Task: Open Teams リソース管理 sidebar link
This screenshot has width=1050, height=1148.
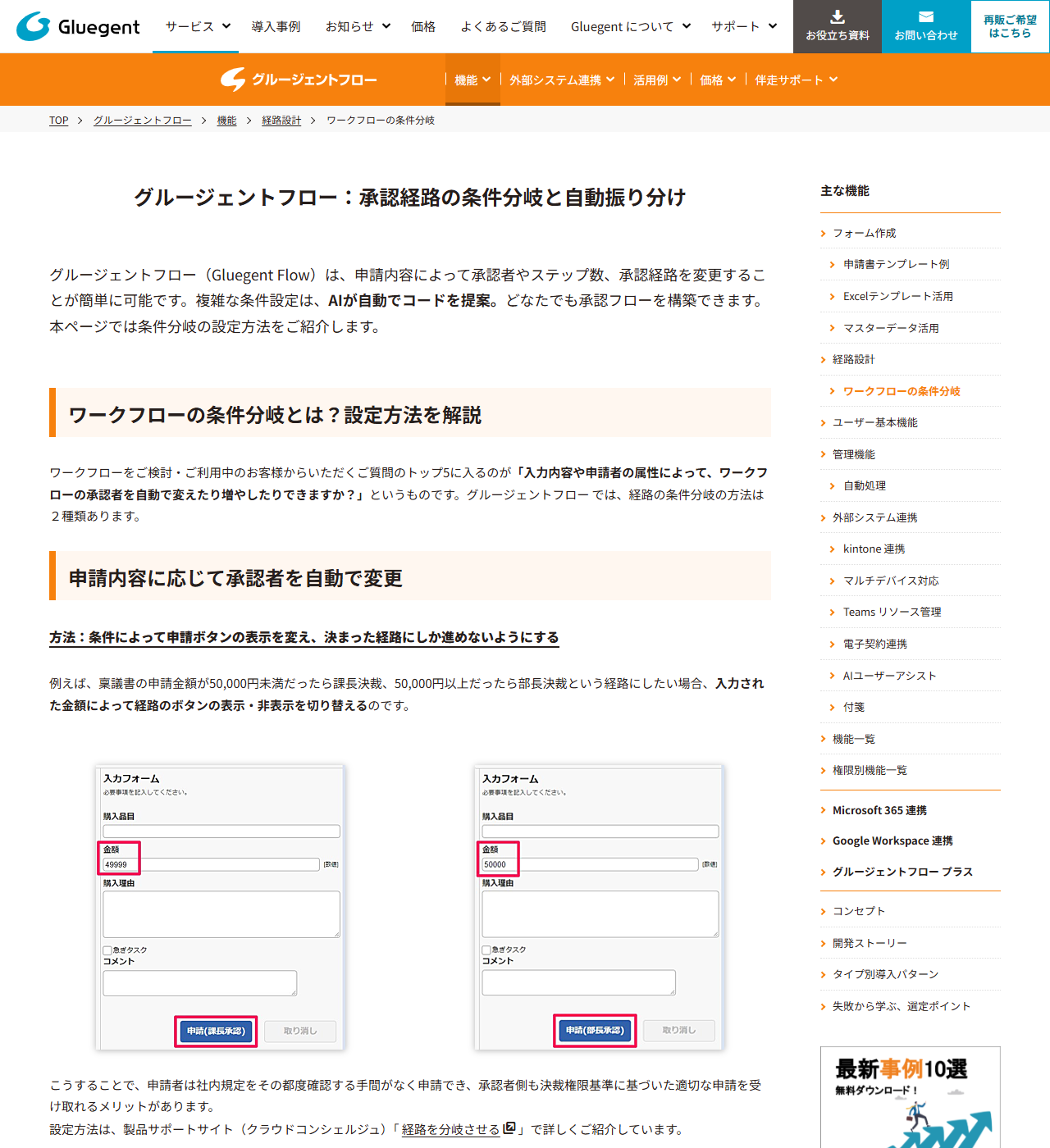Action: pyautogui.click(x=892, y=612)
